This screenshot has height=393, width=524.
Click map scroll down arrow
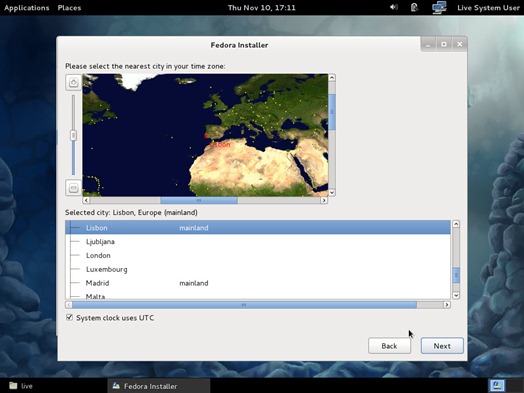point(332,192)
